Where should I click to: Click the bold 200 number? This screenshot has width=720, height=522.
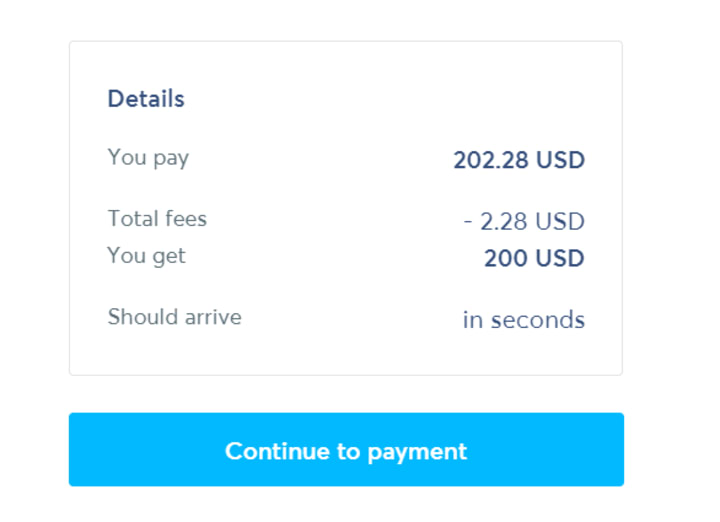505,258
